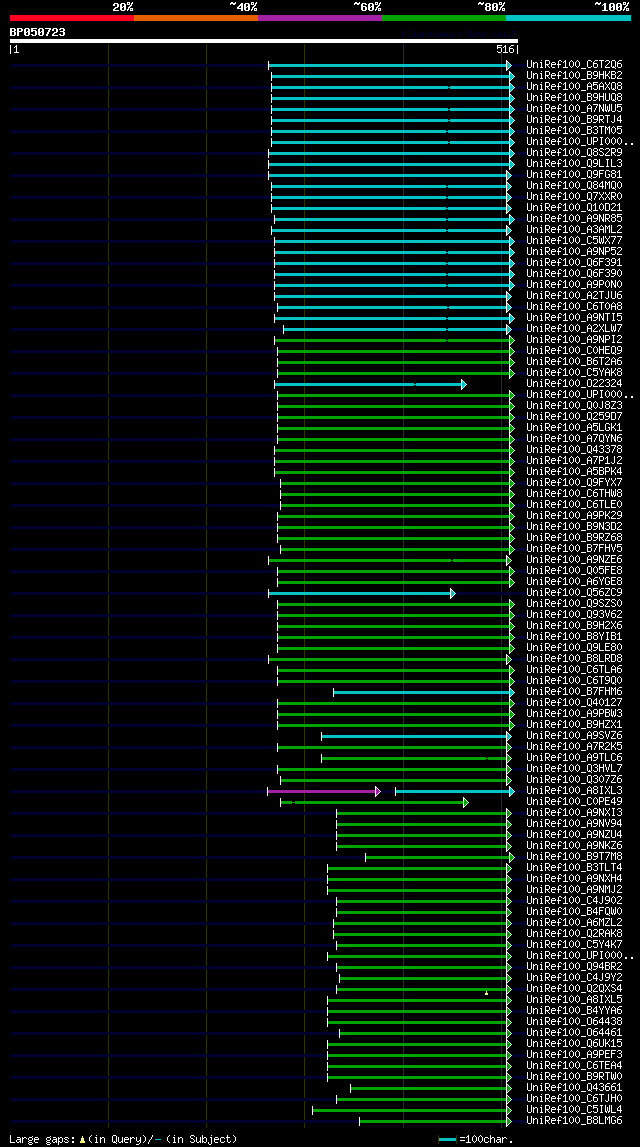The height and width of the screenshot is (1147, 640).
Task: Select the UniRef100_A9TLC6 label
Action: [x=574, y=758]
